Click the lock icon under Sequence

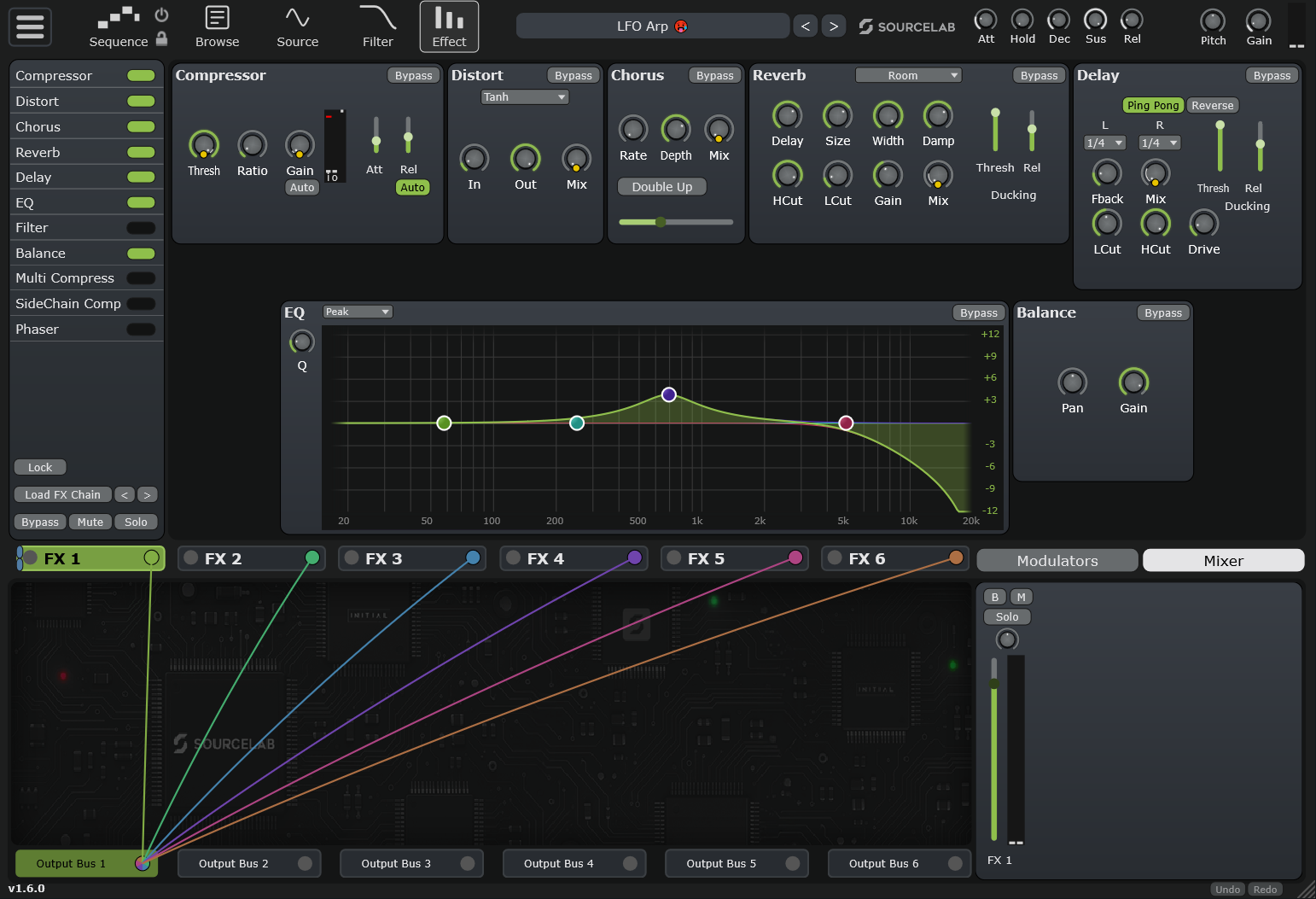[x=161, y=39]
